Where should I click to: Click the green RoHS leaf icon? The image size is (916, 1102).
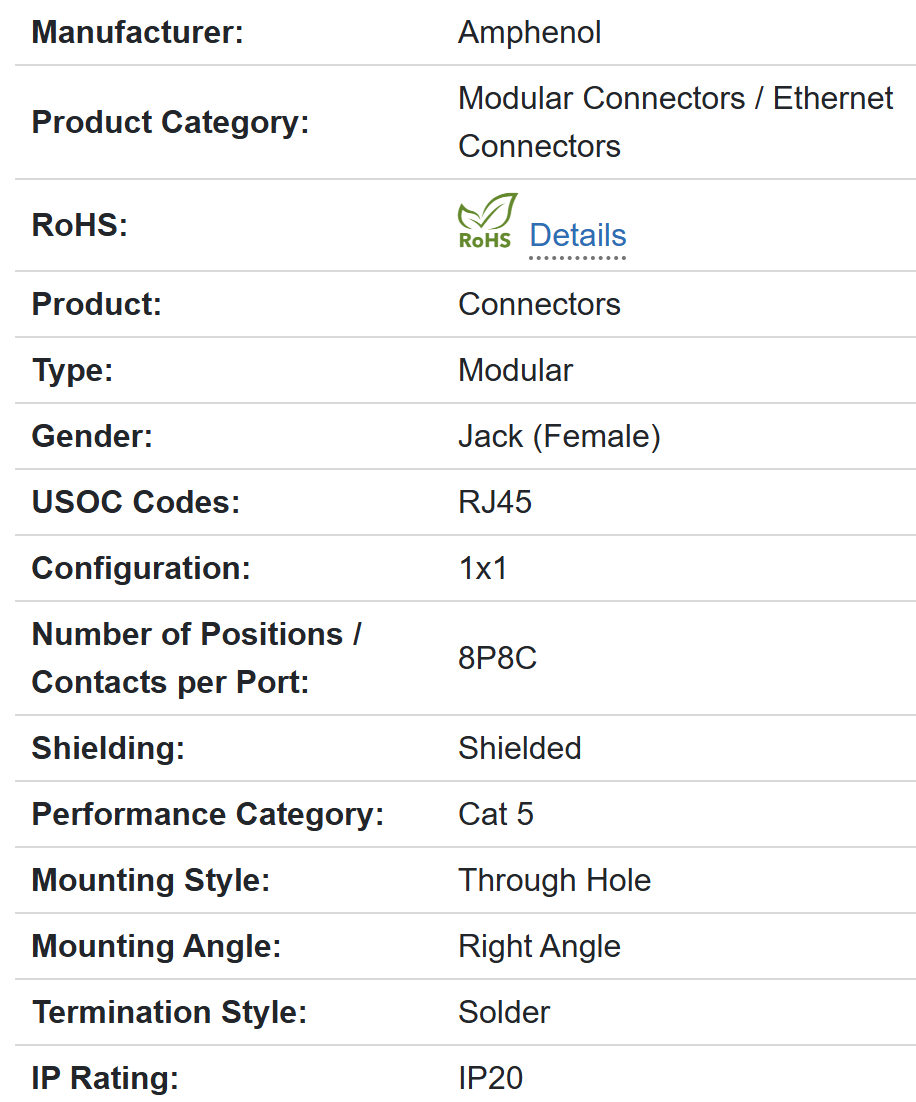[487, 221]
